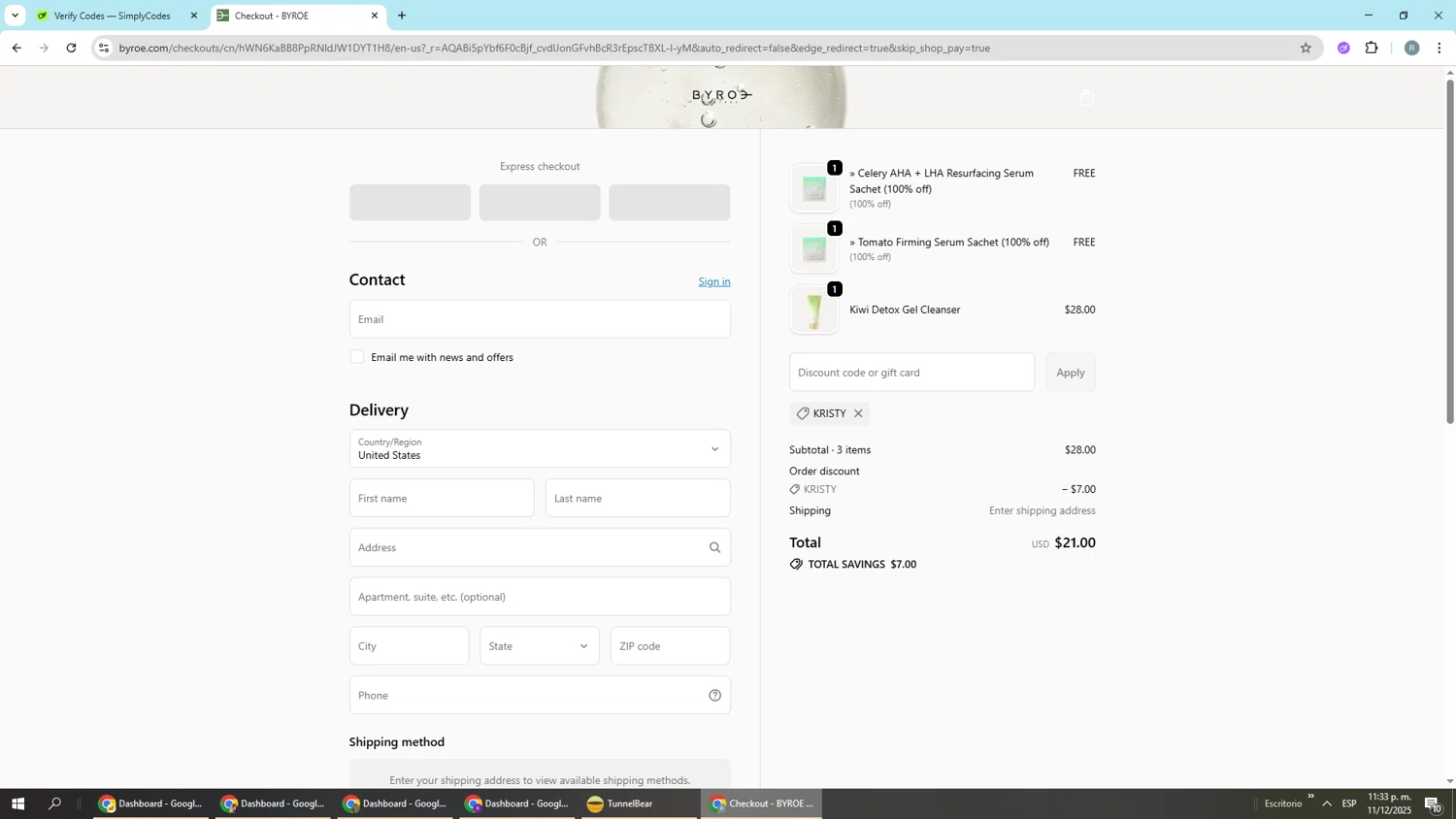Click the BYROE logo in header
The width and height of the screenshot is (1456, 819).
(x=722, y=95)
